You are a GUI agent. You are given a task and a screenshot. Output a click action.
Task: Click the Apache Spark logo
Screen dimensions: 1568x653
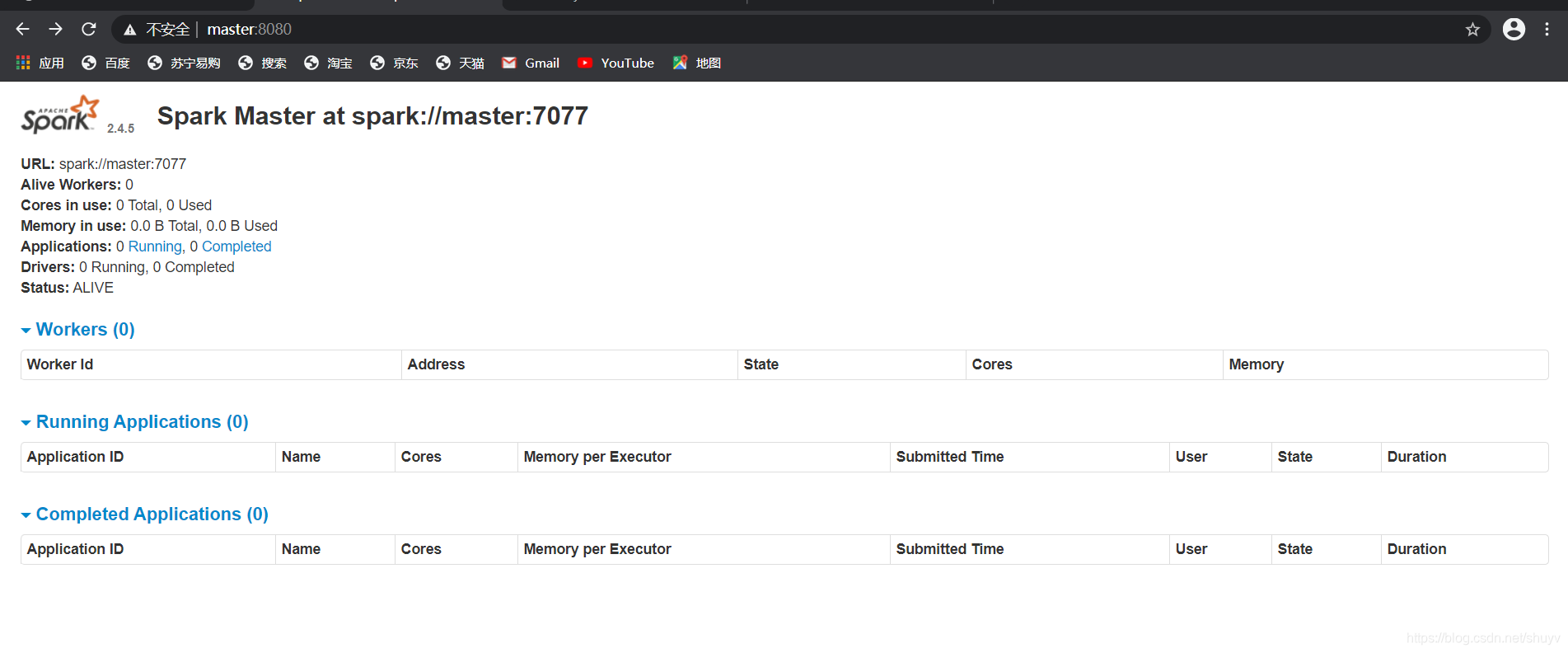pyautogui.click(x=60, y=115)
